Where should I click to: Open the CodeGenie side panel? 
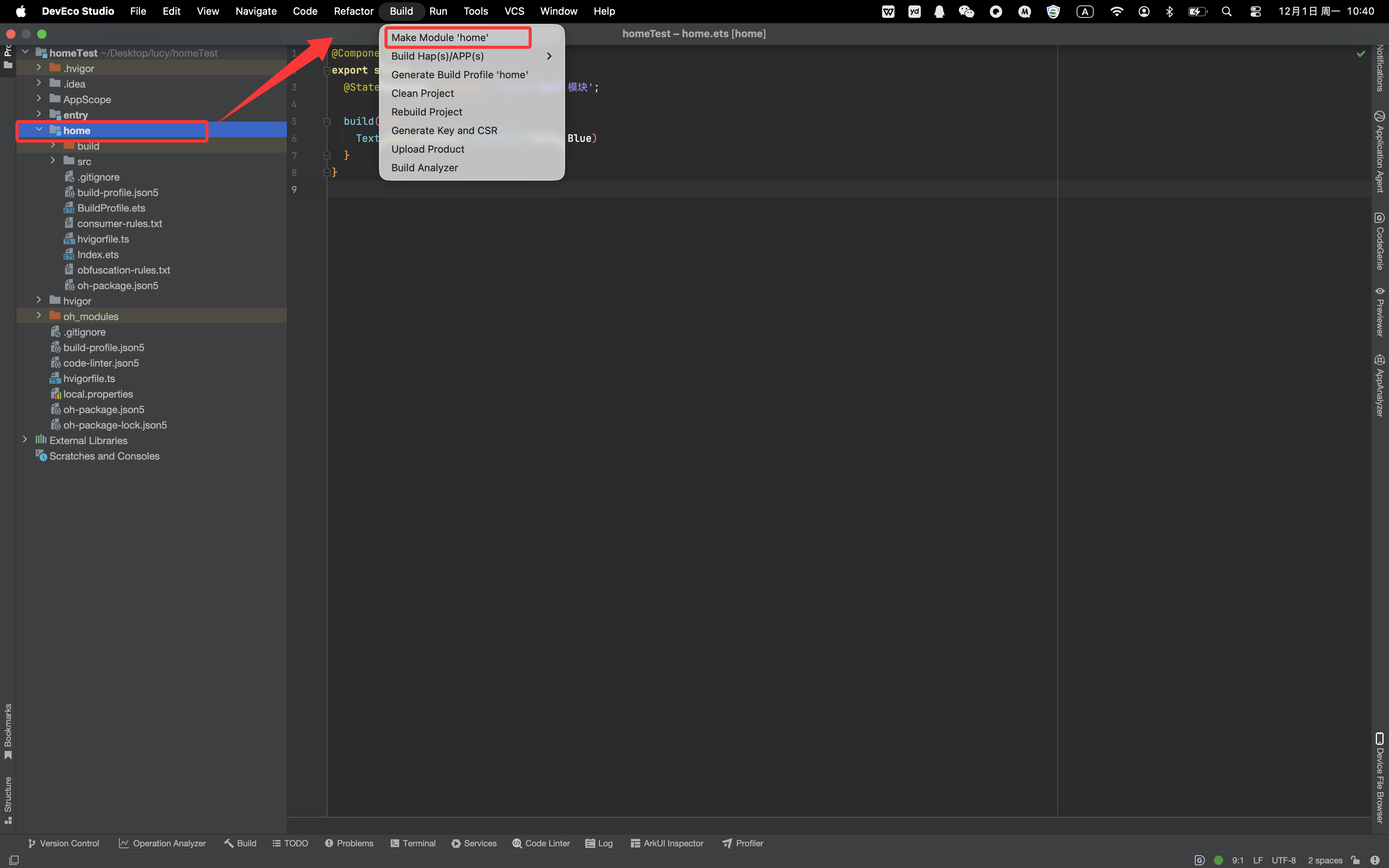click(1380, 241)
